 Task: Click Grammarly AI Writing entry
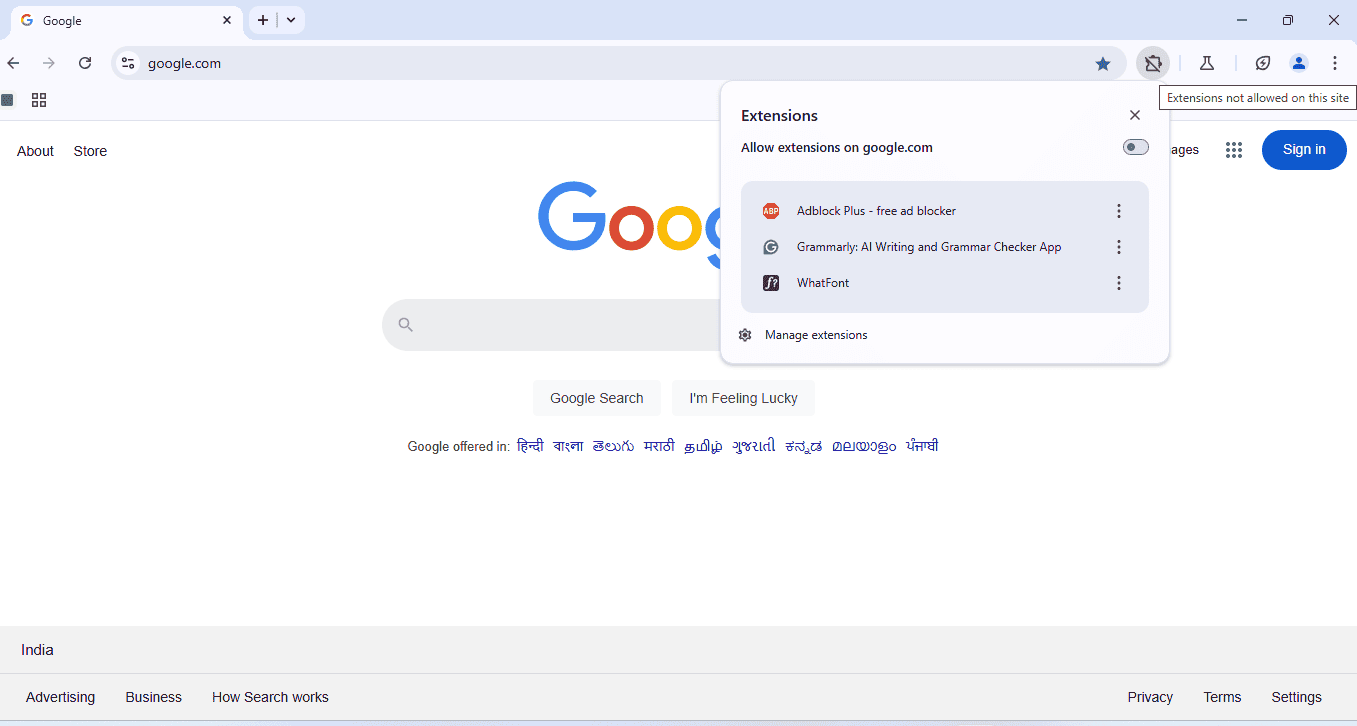929,247
